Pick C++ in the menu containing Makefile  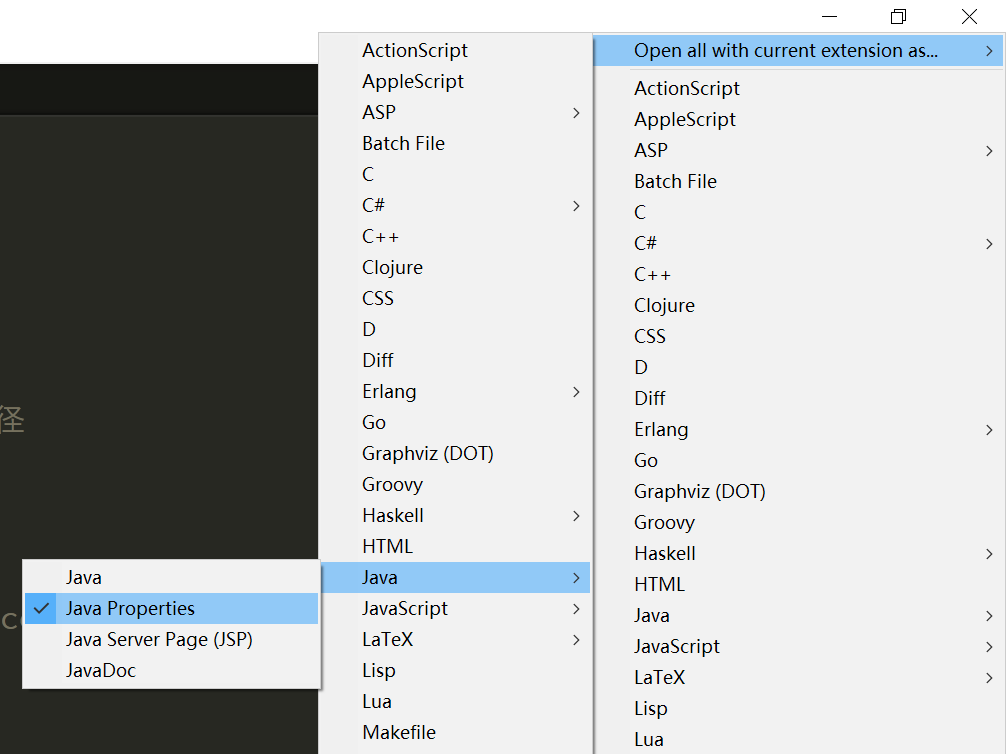pos(455,237)
